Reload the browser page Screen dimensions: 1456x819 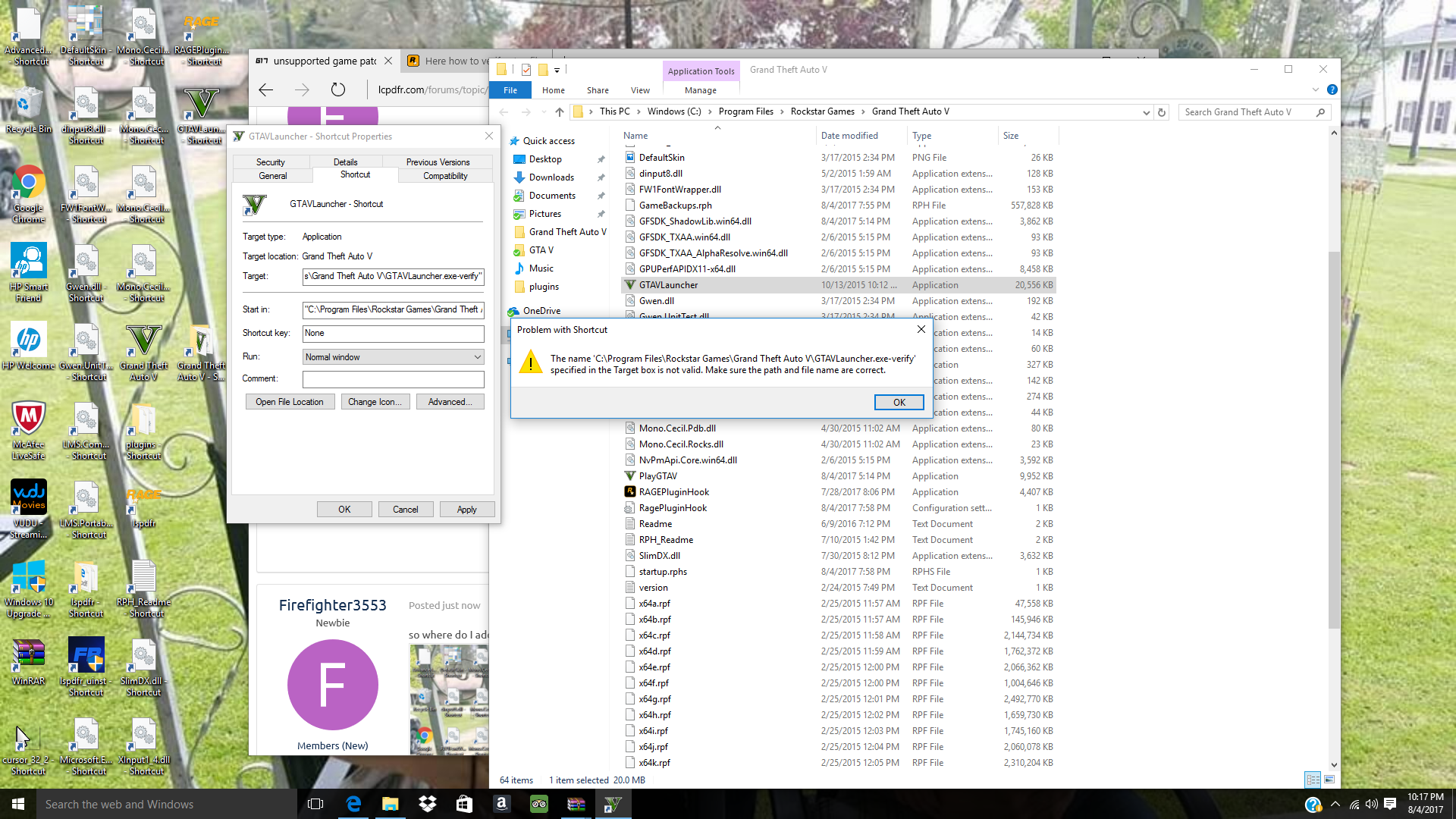point(338,89)
